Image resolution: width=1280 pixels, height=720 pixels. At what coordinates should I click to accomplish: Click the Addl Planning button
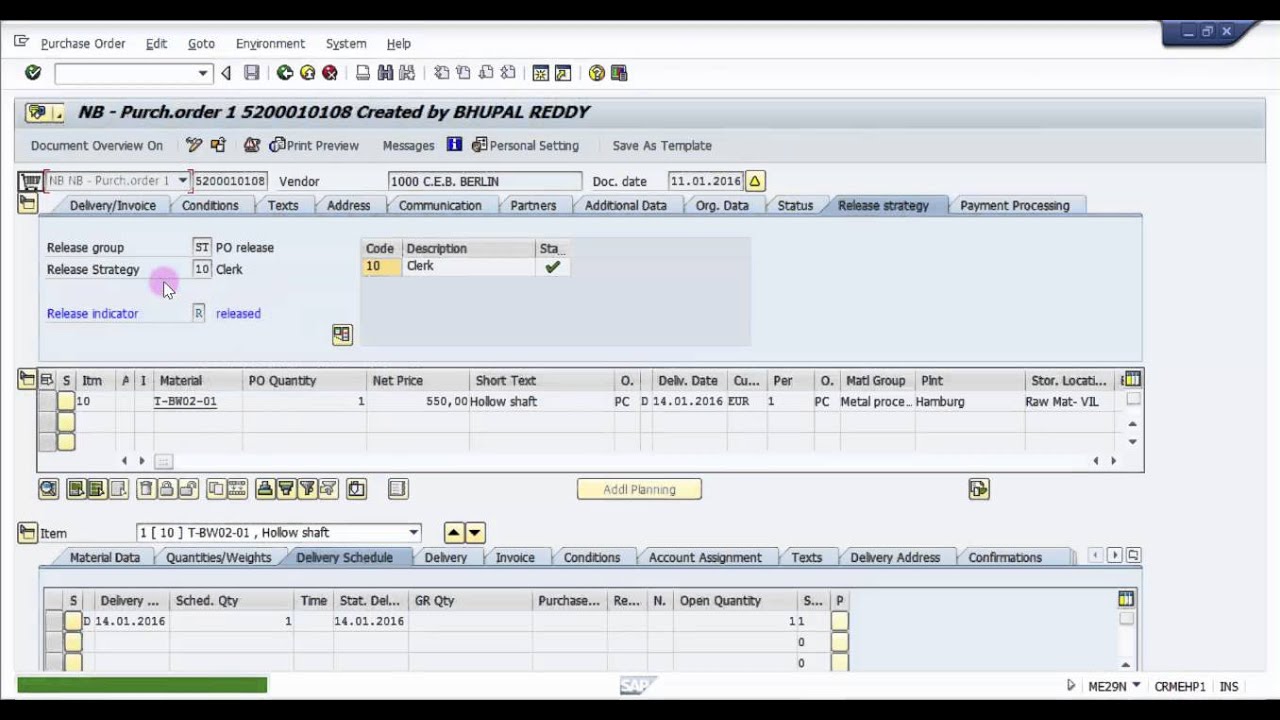pyautogui.click(x=639, y=489)
